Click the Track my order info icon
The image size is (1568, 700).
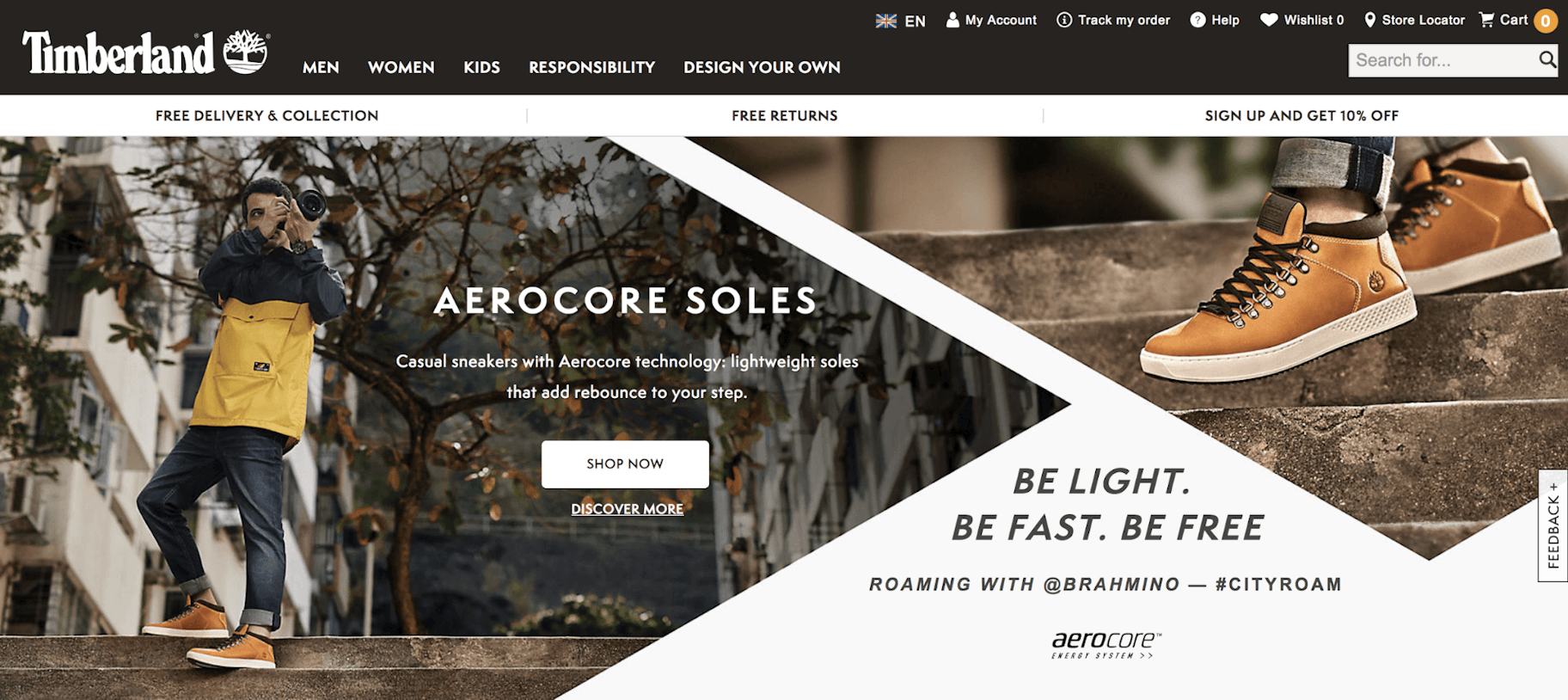coord(1064,20)
